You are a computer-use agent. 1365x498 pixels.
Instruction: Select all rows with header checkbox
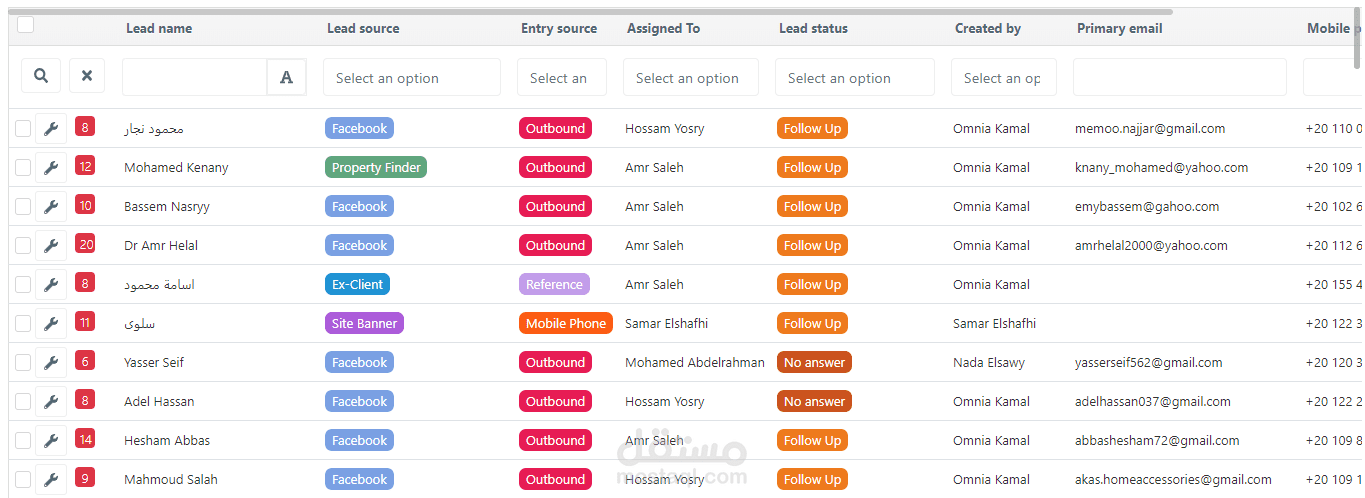[26, 25]
